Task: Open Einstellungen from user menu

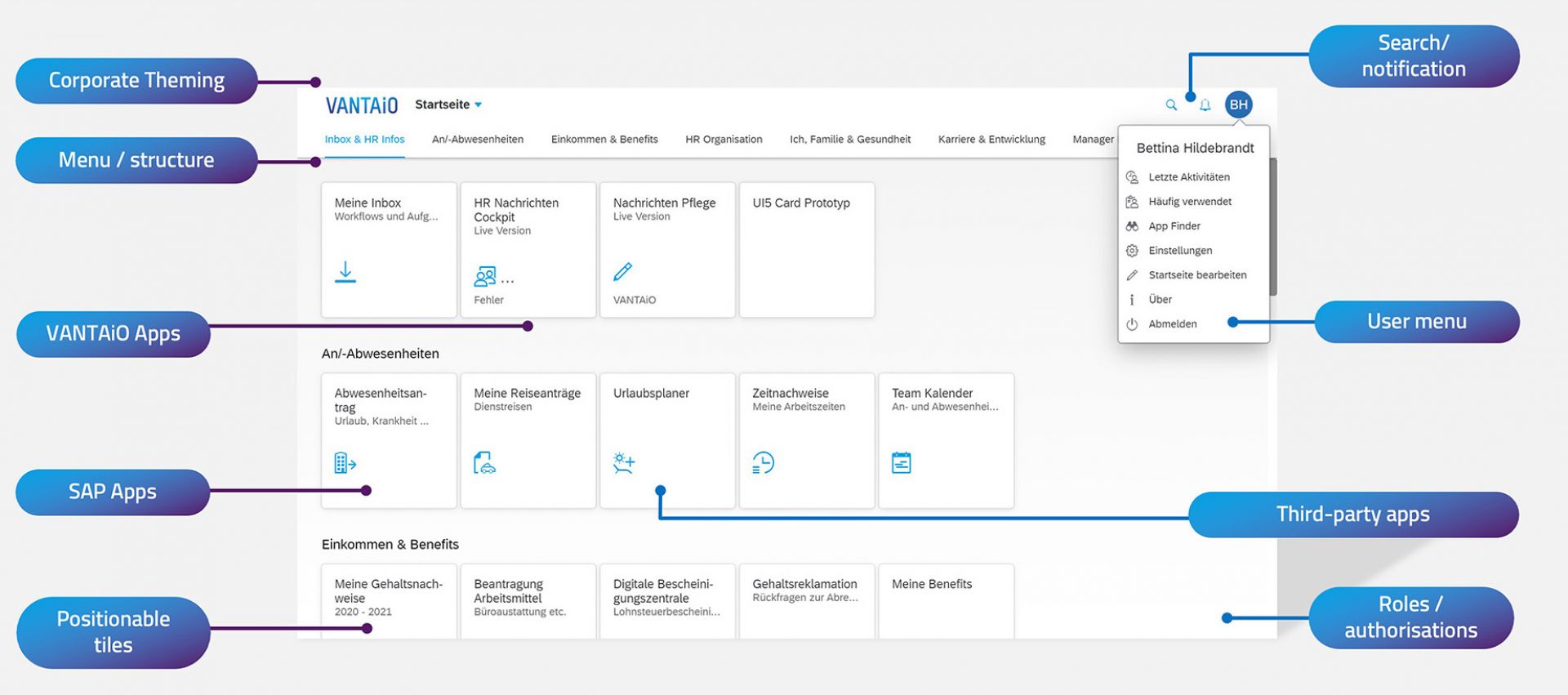Action: 1179,251
